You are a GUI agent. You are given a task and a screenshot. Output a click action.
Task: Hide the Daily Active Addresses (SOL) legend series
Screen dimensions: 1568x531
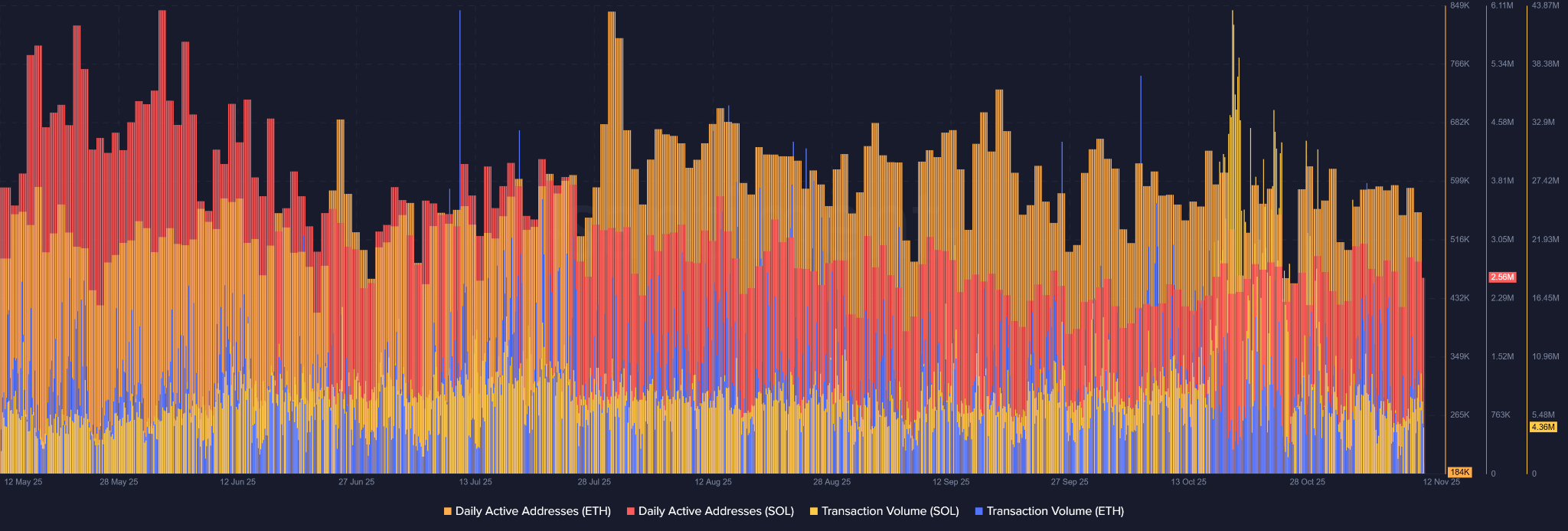715,511
